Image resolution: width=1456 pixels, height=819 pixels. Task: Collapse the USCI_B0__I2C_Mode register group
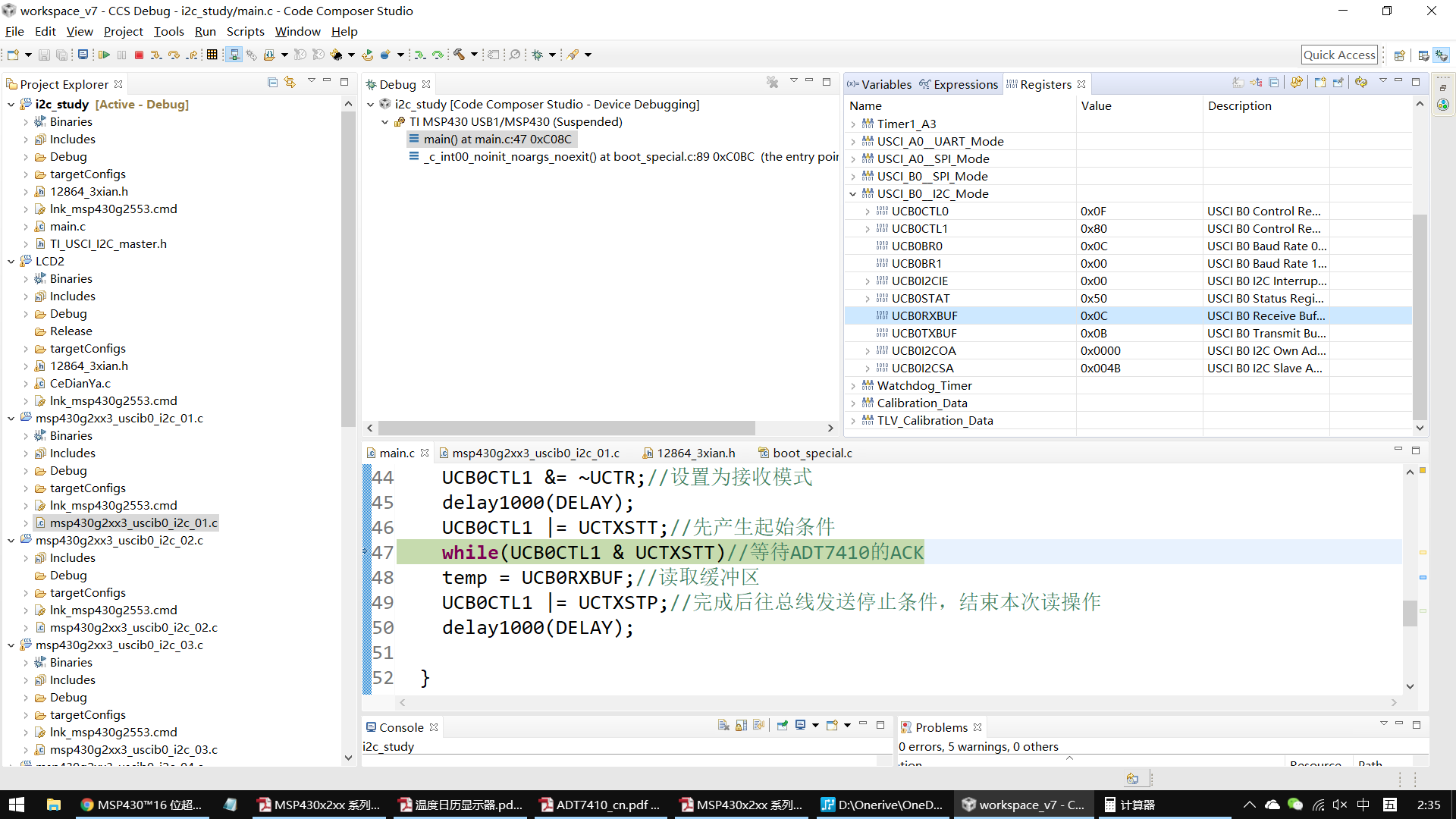coord(853,194)
